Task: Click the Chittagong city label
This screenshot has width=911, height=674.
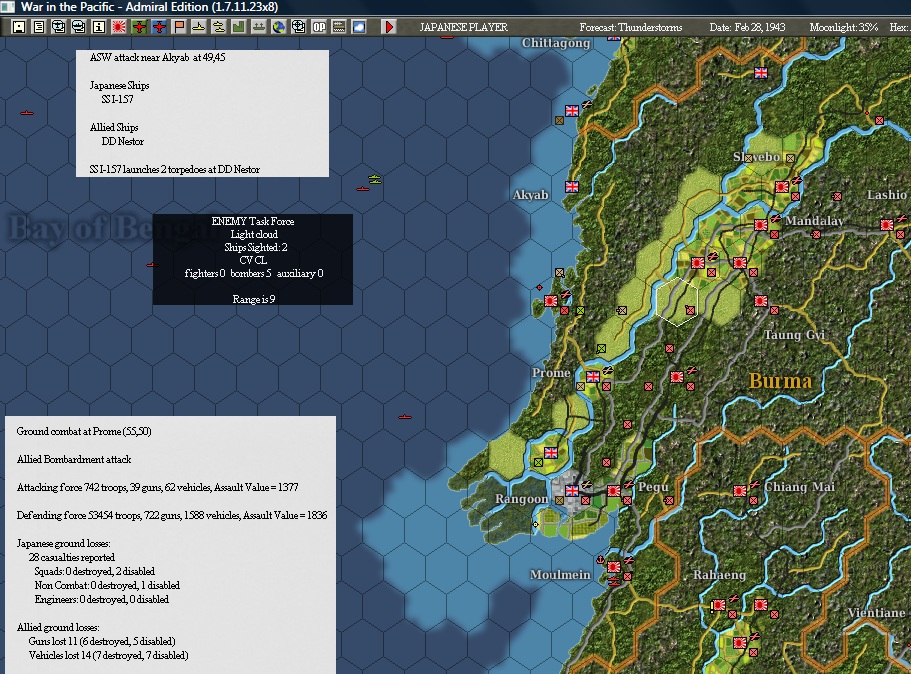Action: point(556,43)
